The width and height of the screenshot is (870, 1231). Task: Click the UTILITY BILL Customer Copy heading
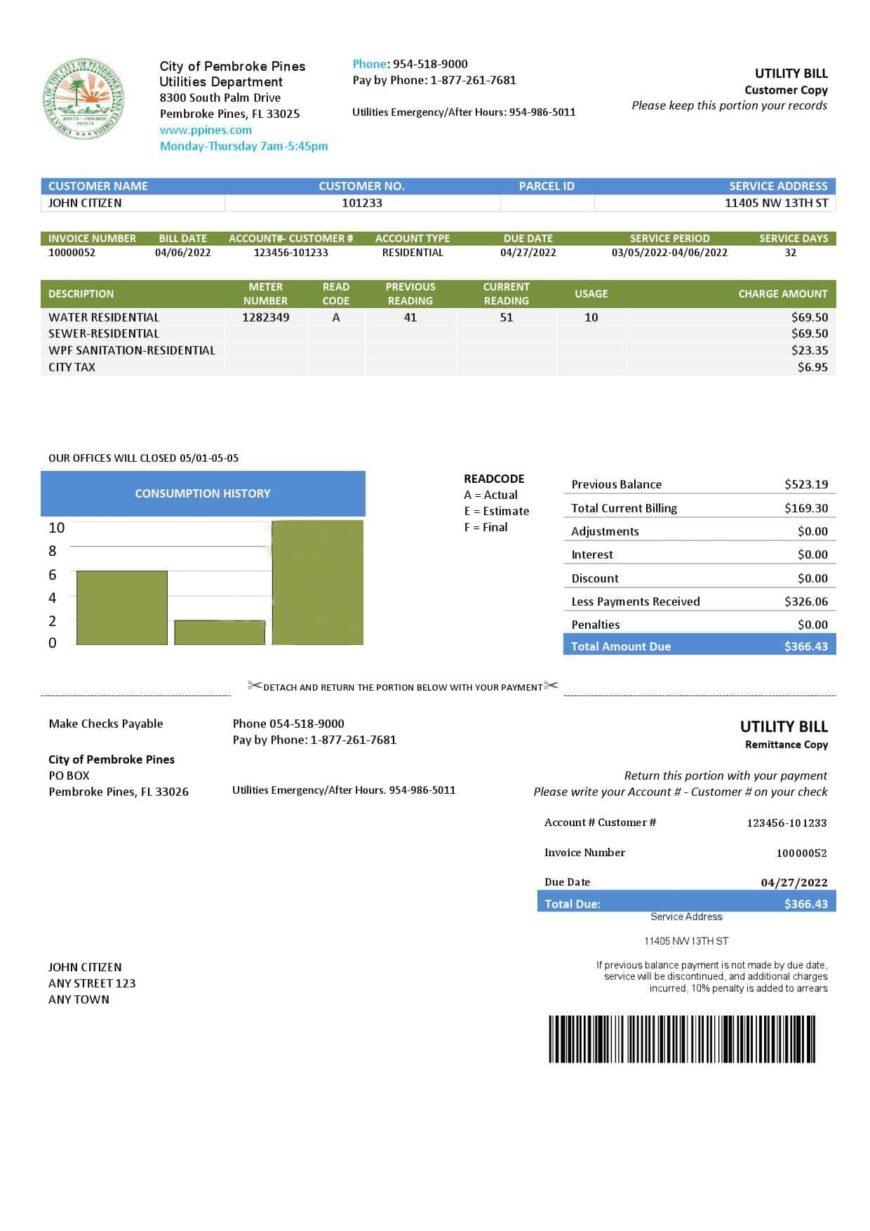pos(789,80)
